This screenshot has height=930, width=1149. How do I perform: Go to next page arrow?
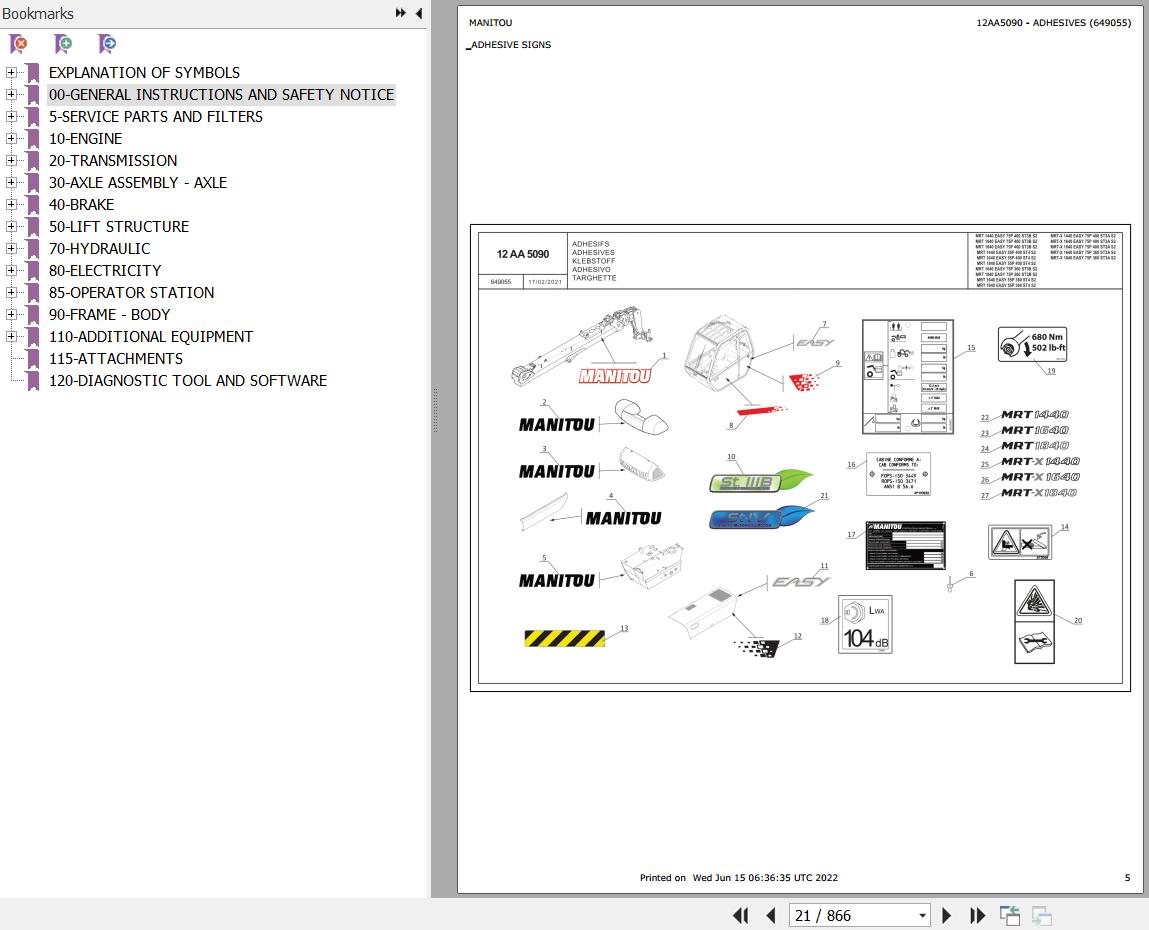946,915
